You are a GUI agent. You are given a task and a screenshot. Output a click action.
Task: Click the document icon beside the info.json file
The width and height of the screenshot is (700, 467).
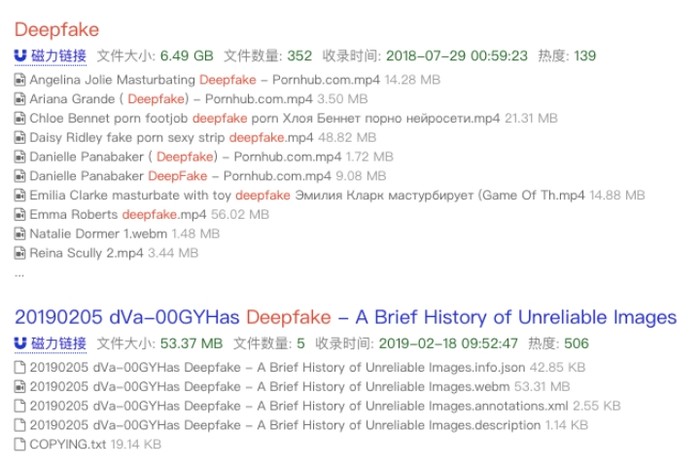point(20,367)
